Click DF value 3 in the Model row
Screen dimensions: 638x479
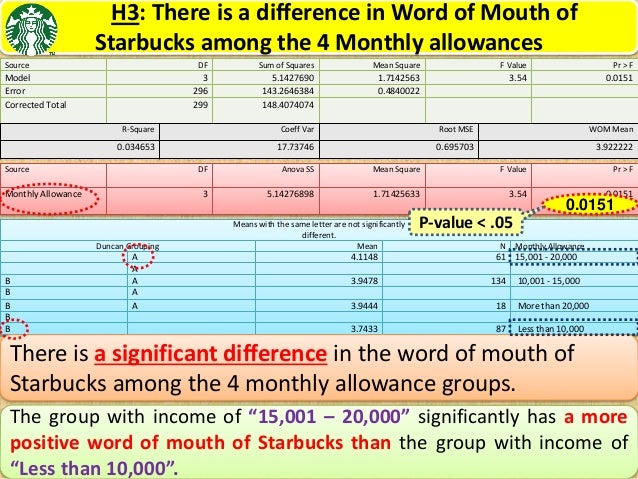[x=205, y=78]
